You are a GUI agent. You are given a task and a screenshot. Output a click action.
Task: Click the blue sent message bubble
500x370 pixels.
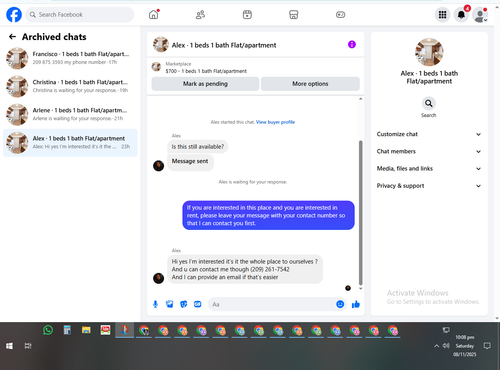point(268,215)
